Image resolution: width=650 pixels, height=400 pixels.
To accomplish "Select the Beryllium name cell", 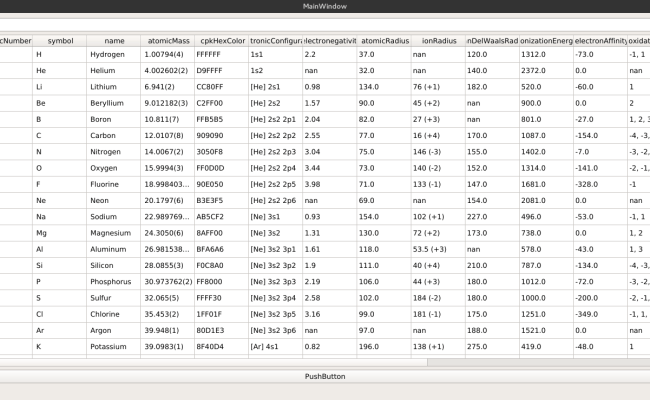I will pyautogui.click(x=114, y=103).
